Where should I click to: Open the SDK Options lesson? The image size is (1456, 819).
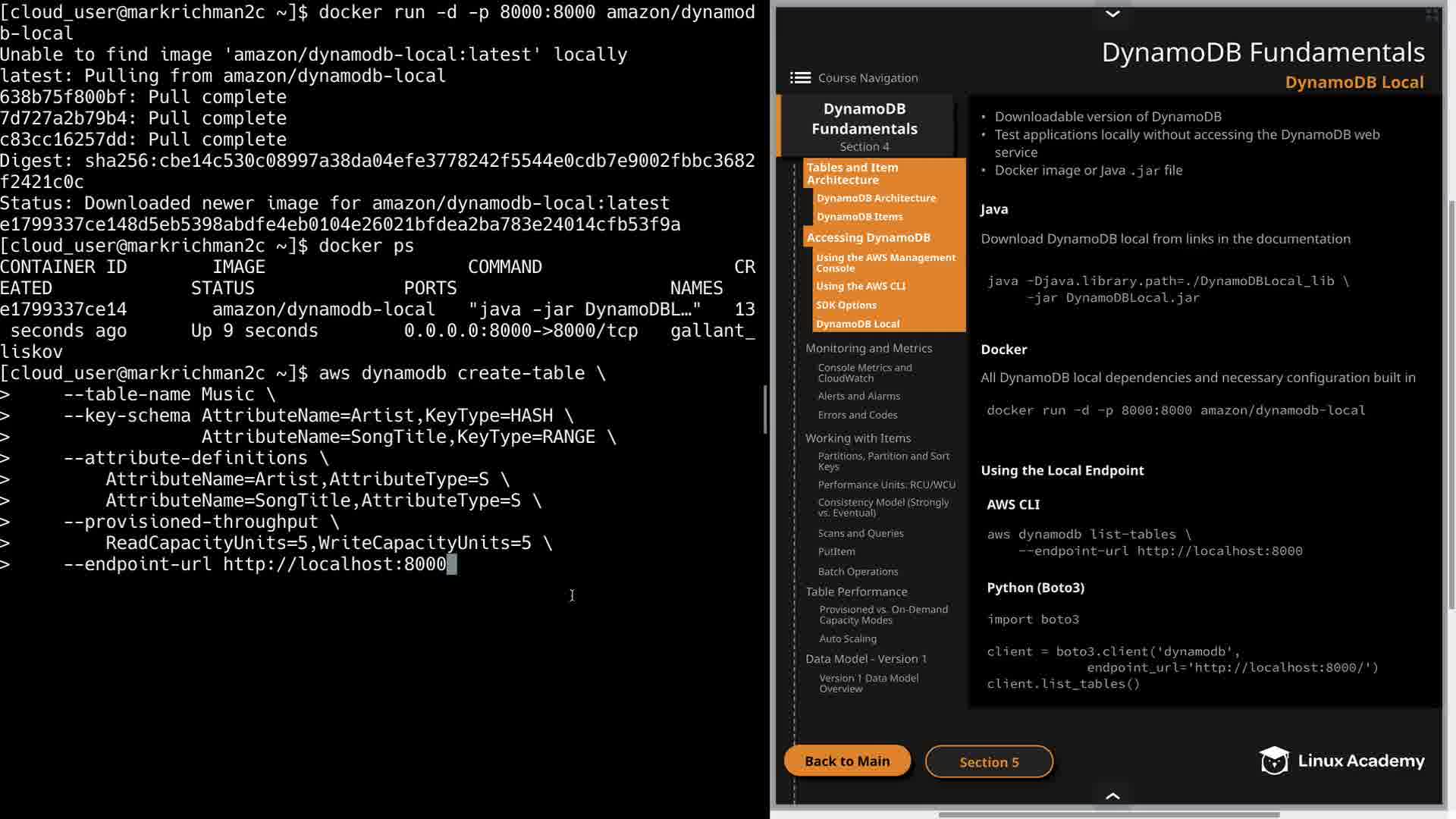(846, 305)
